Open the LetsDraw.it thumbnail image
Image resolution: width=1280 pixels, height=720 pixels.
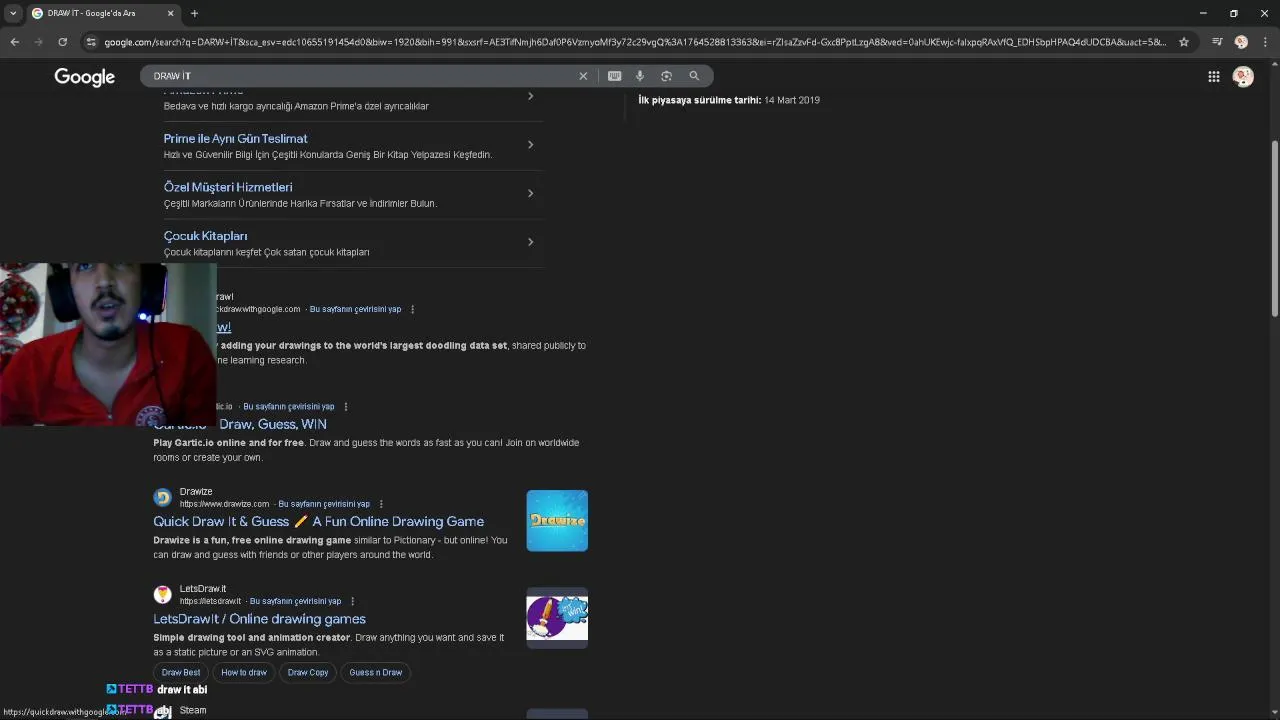tap(557, 617)
